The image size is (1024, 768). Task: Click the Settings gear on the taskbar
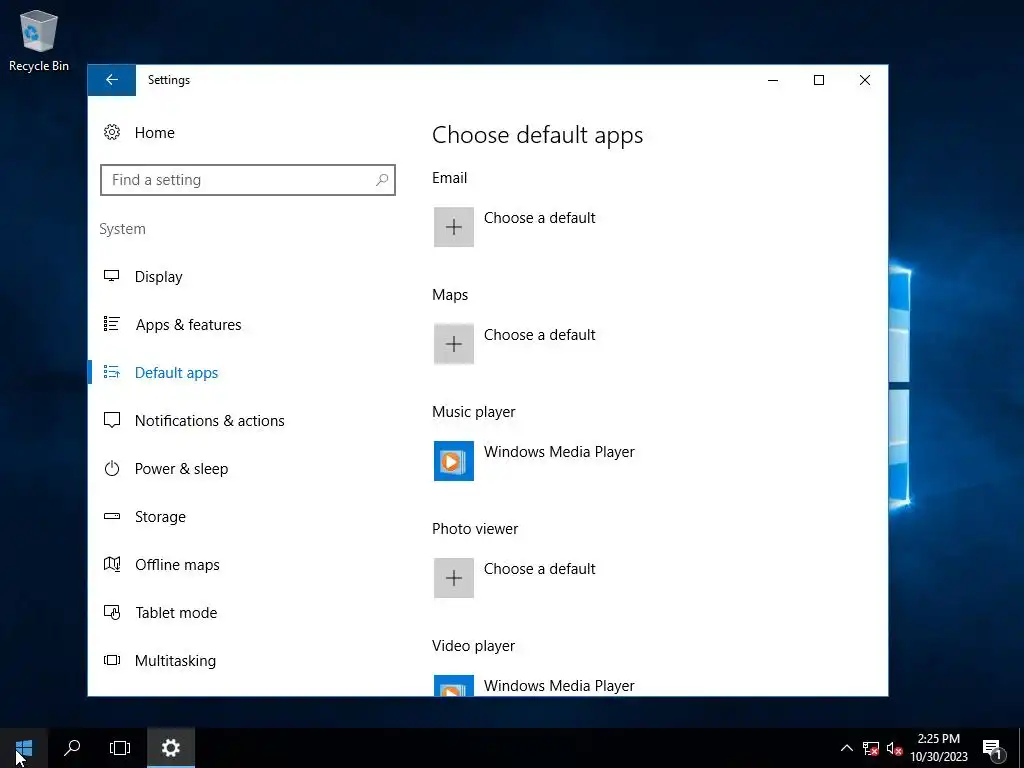click(x=170, y=748)
